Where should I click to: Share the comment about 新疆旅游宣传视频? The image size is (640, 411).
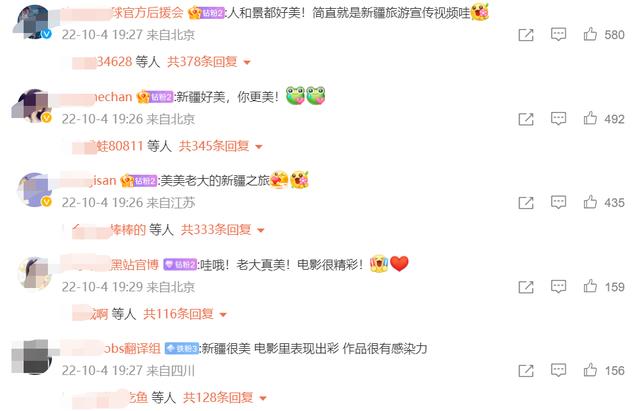pyautogui.click(x=526, y=35)
